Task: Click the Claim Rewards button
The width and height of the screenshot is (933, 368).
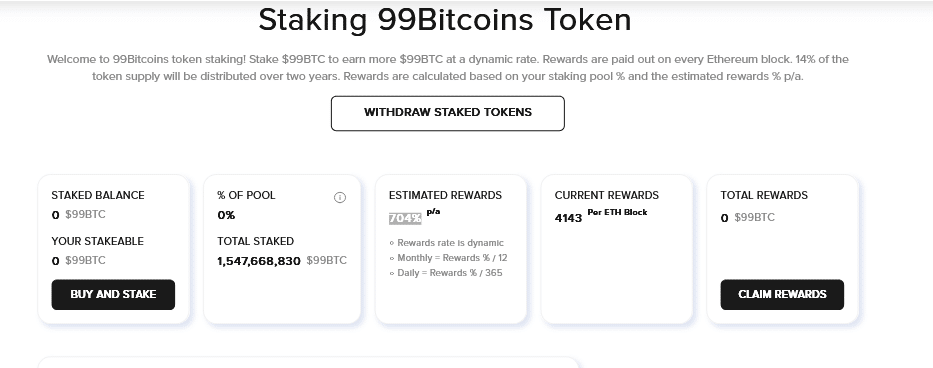Action: (782, 295)
